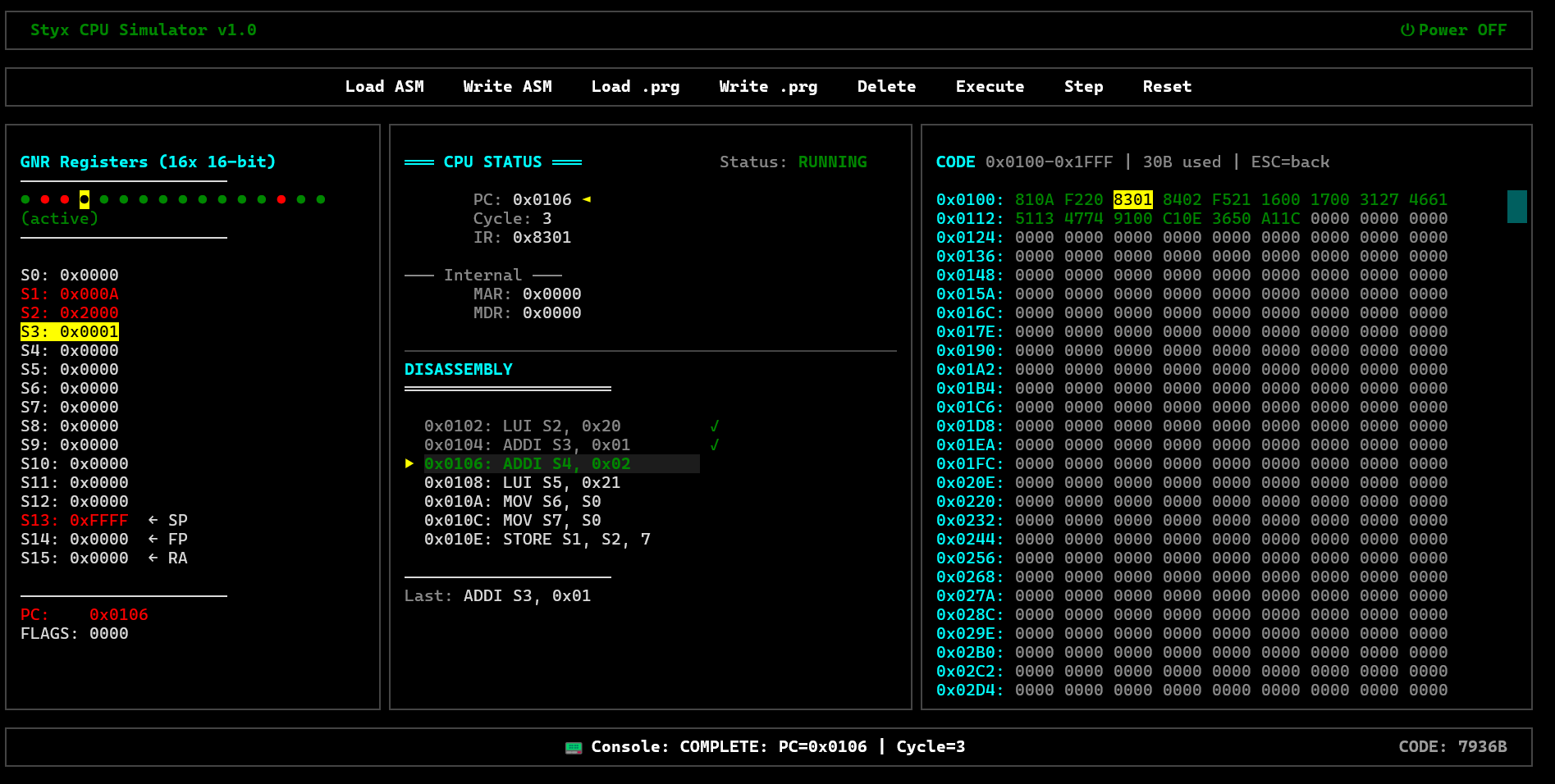This screenshot has width=1555, height=784.
Task: Click the GNR Registers panel heading
Action: (149, 162)
